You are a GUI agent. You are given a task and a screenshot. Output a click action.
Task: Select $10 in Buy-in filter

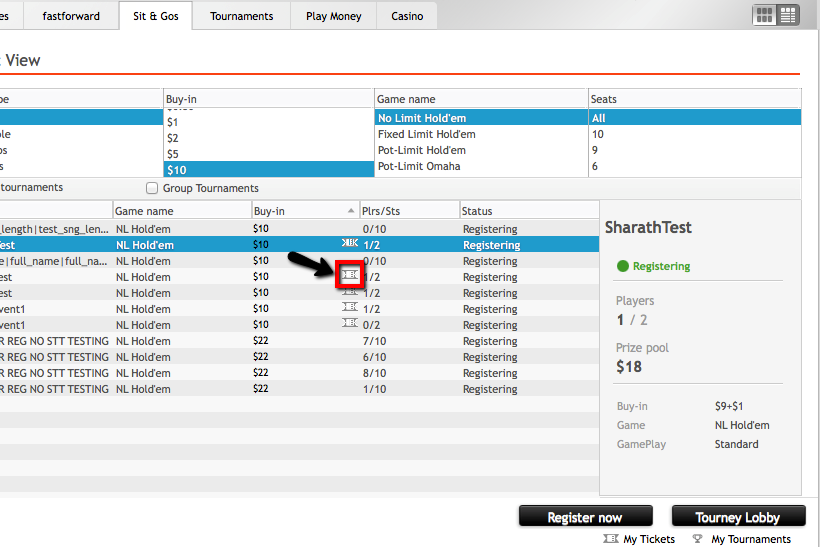[269, 169]
